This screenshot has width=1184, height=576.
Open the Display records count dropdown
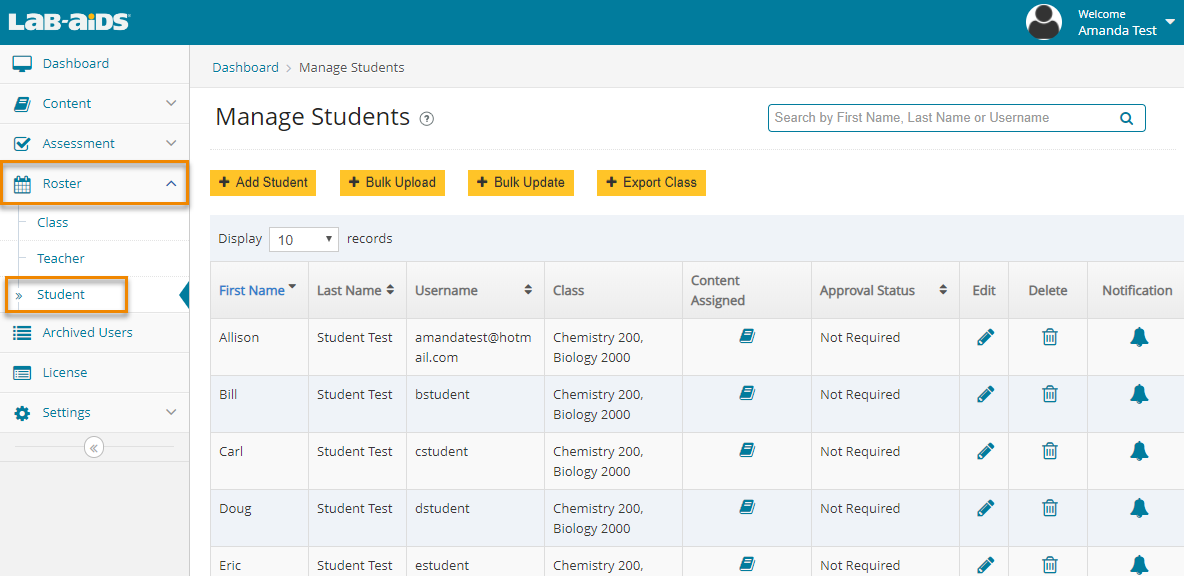pyautogui.click(x=305, y=240)
